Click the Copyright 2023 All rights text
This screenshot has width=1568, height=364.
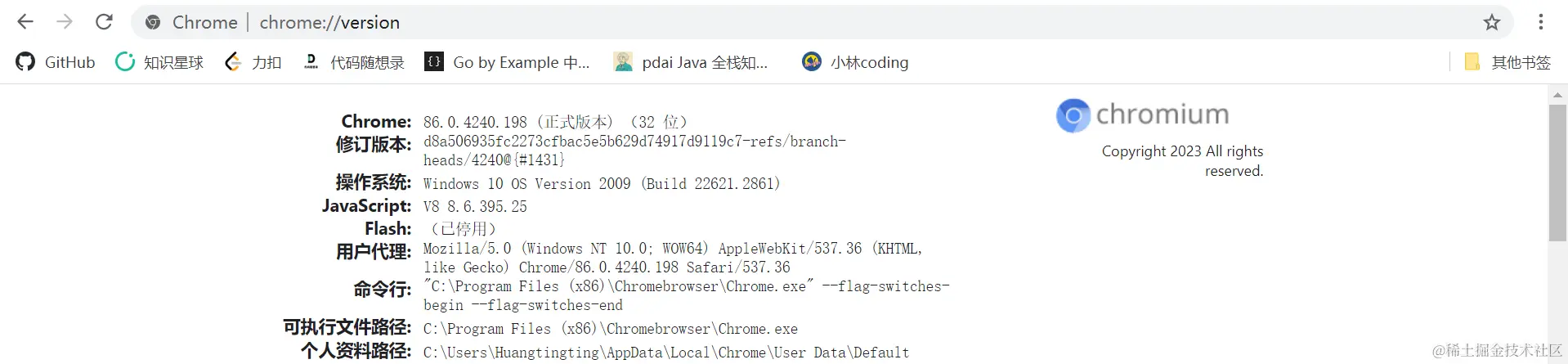pyautogui.click(x=1182, y=161)
